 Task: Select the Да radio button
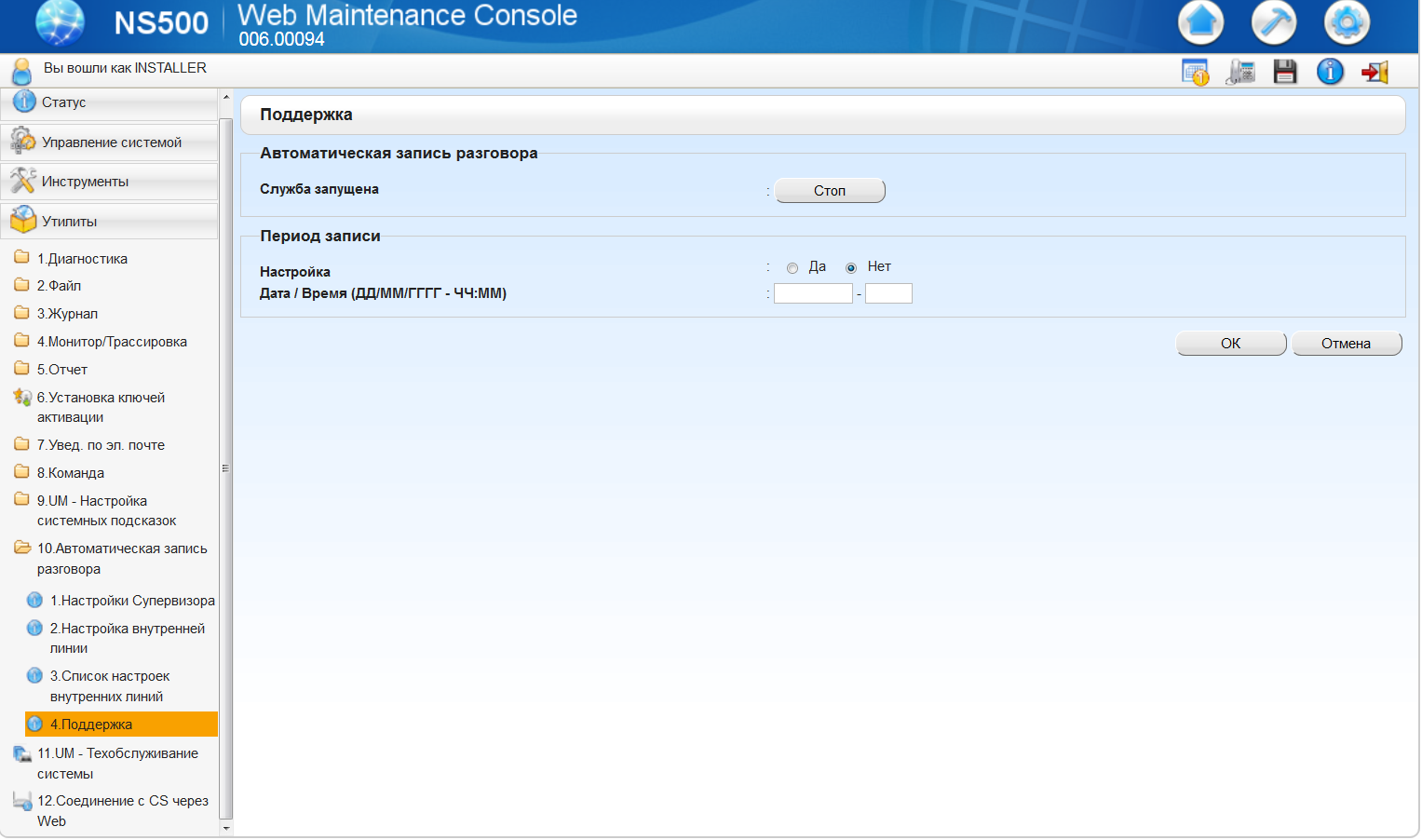792,268
